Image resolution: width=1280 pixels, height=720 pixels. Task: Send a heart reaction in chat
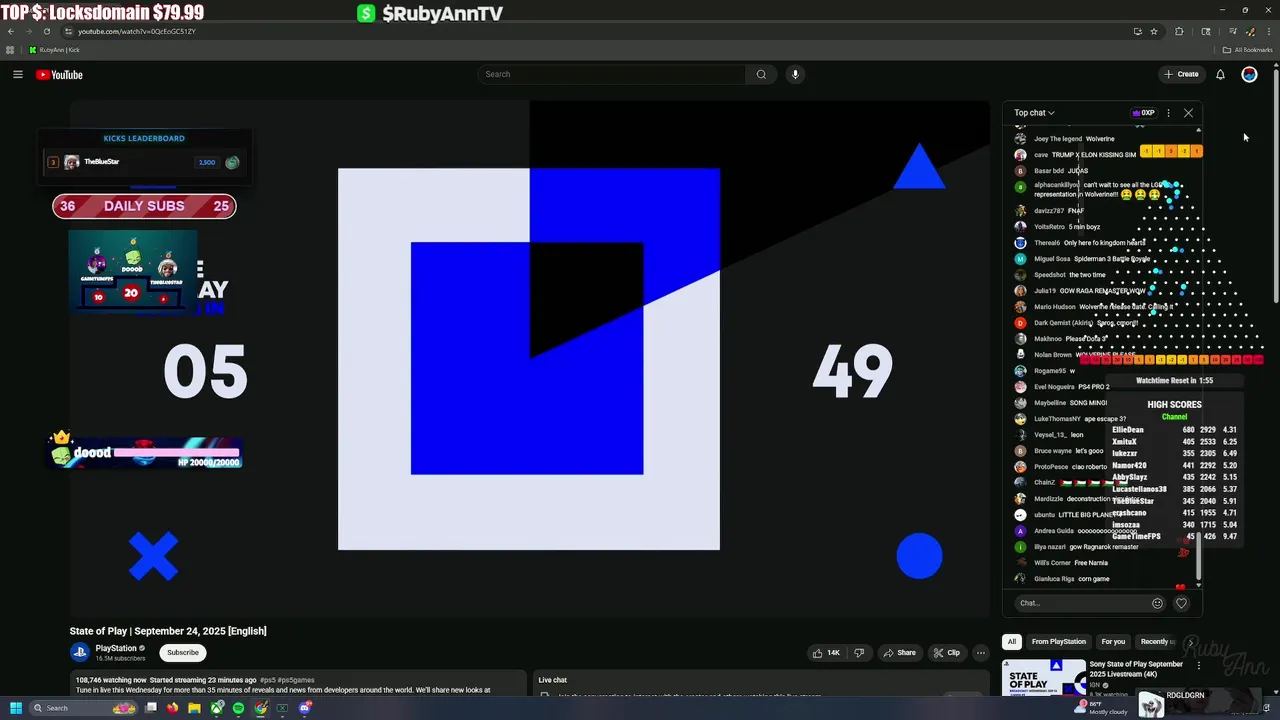pos(1181,603)
